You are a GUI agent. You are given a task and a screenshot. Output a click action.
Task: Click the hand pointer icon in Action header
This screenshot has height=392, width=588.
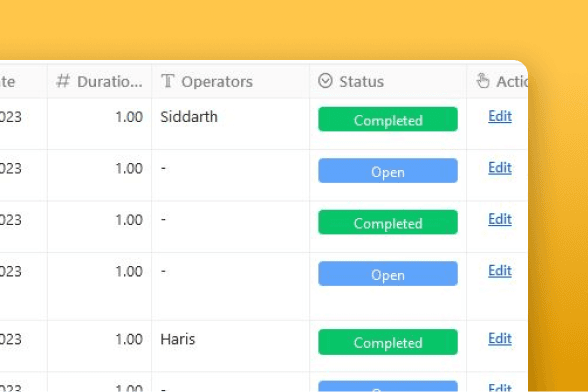(x=483, y=81)
